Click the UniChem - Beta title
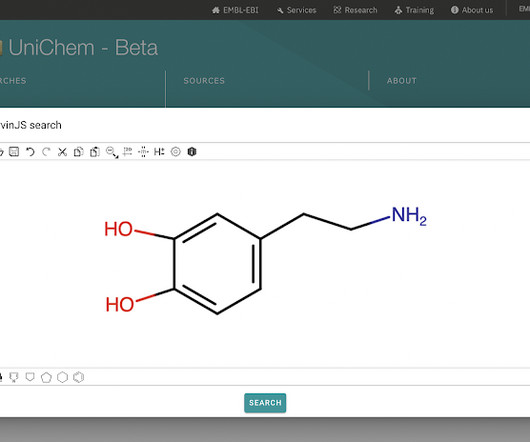Image resolution: width=530 pixels, height=442 pixels. pyautogui.click(x=83, y=47)
